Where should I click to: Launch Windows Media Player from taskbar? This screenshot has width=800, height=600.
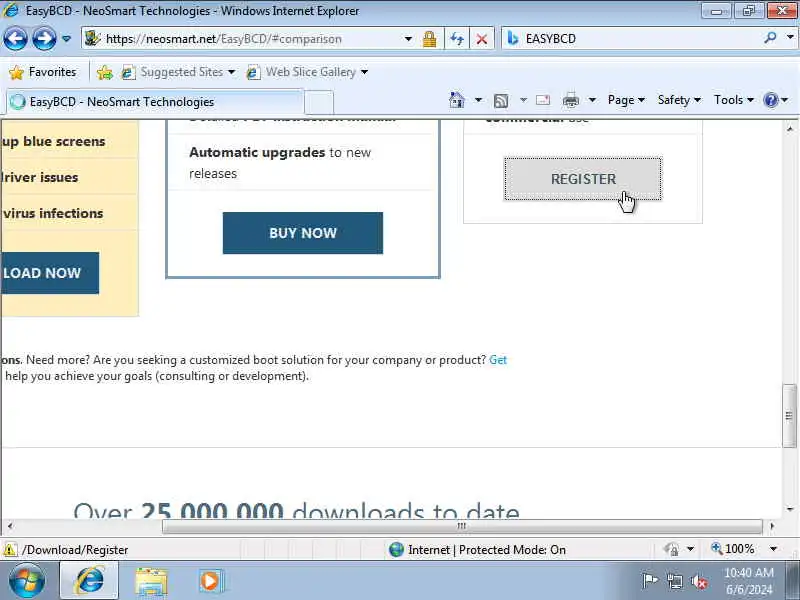210,581
